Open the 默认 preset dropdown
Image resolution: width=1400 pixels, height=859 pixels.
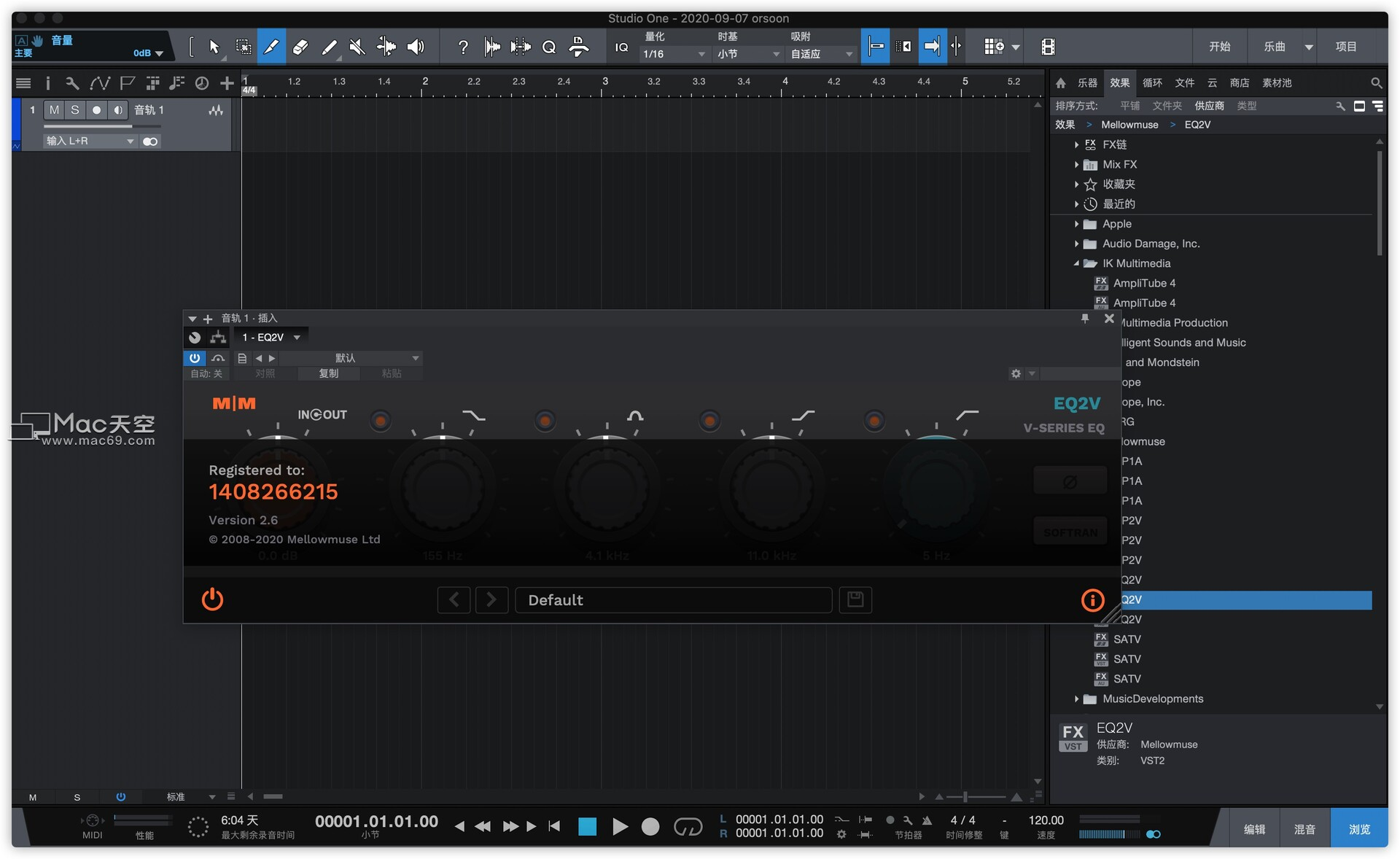(351, 358)
